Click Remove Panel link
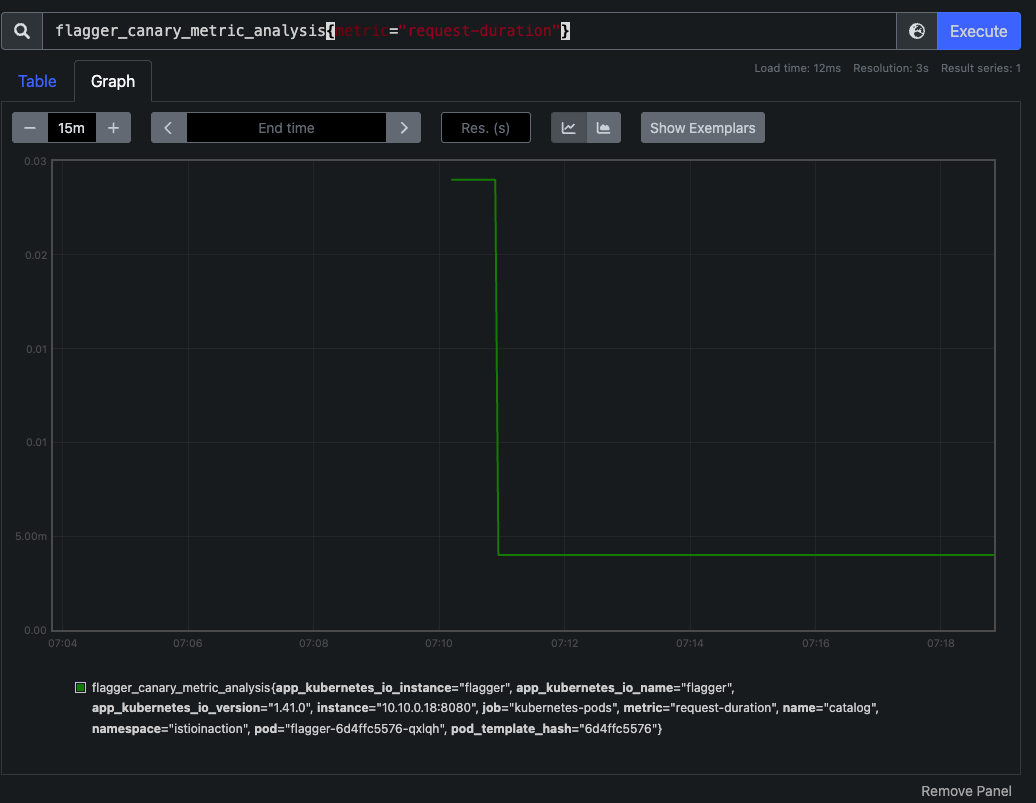1036x803 pixels. [x=966, y=791]
